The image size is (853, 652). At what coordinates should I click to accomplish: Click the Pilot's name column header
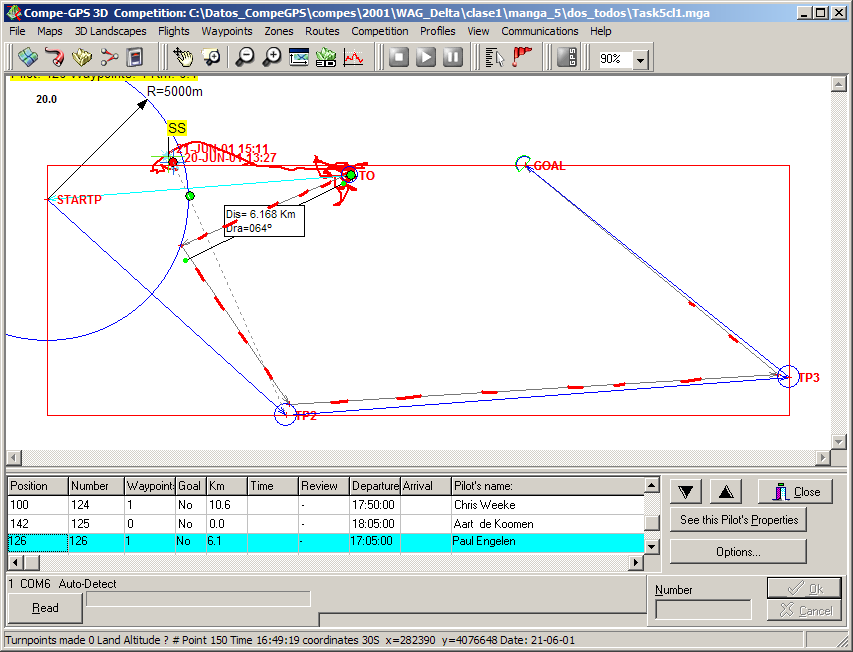(548, 486)
